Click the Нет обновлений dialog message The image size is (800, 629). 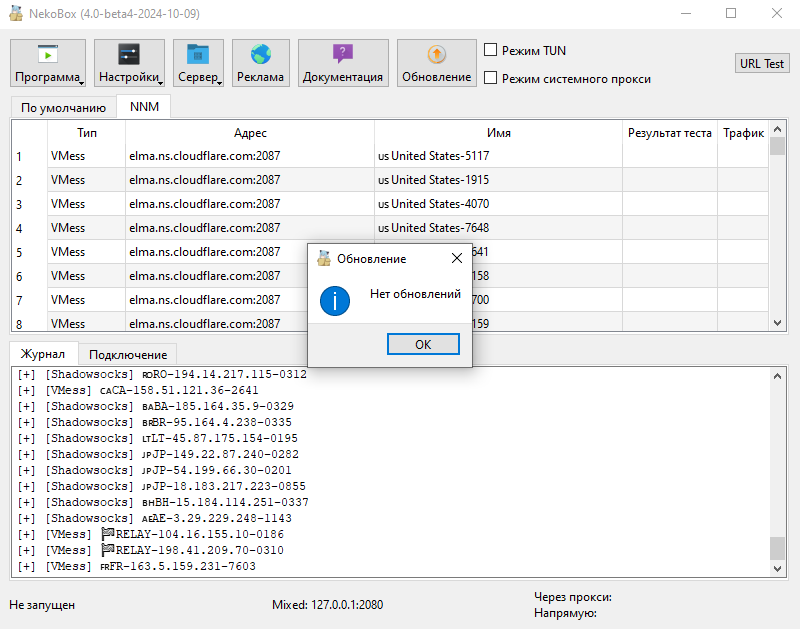415,294
